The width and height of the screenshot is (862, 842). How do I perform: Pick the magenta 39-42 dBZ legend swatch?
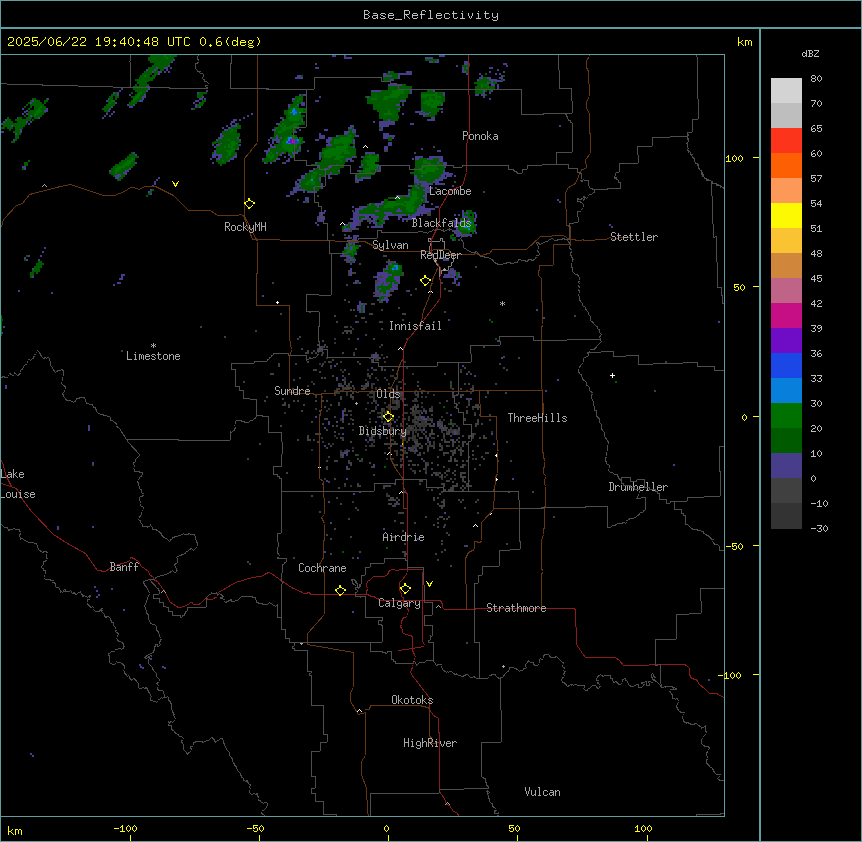(786, 315)
